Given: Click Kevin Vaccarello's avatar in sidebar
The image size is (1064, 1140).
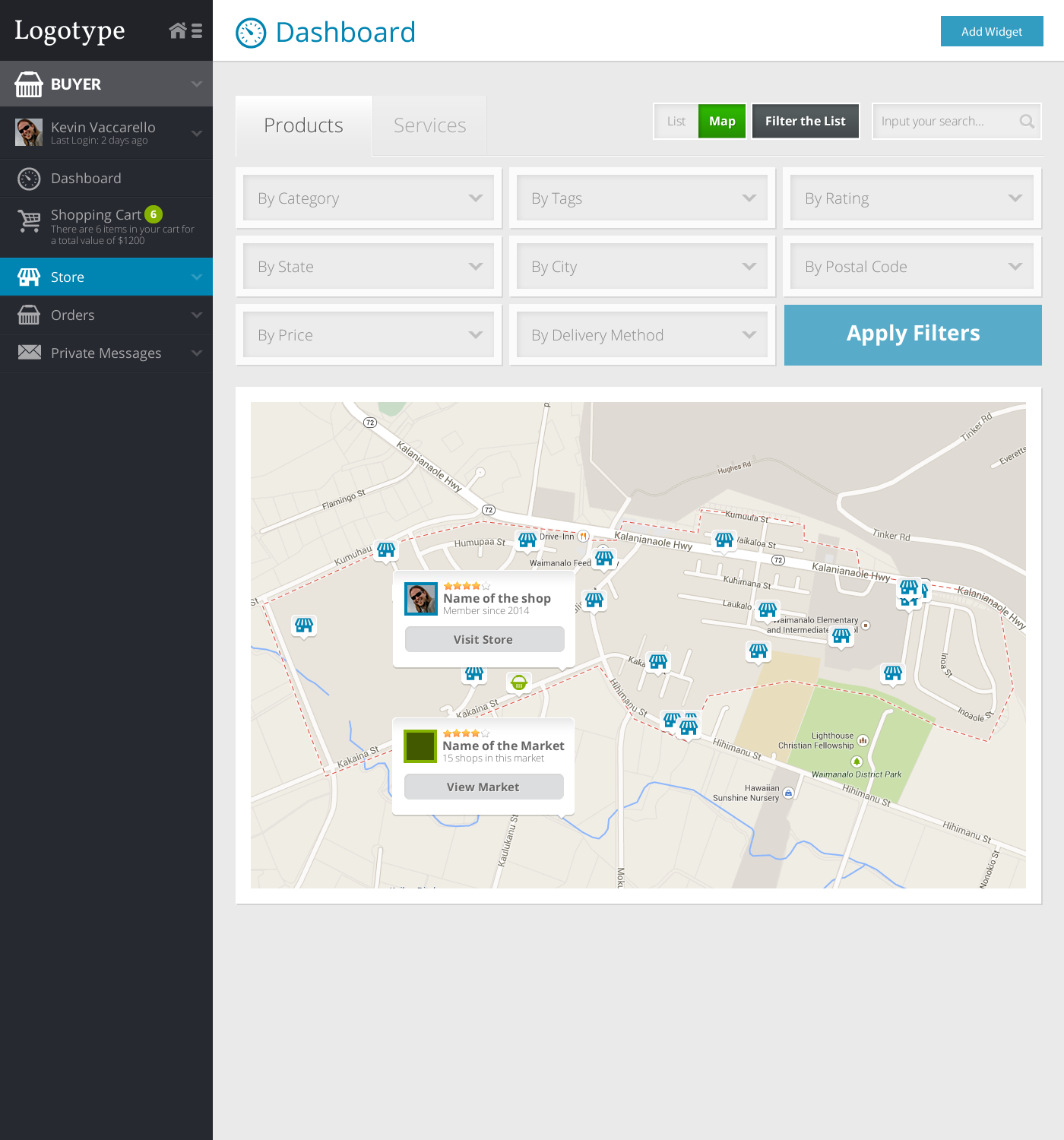Looking at the screenshot, I should [x=29, y=132].
